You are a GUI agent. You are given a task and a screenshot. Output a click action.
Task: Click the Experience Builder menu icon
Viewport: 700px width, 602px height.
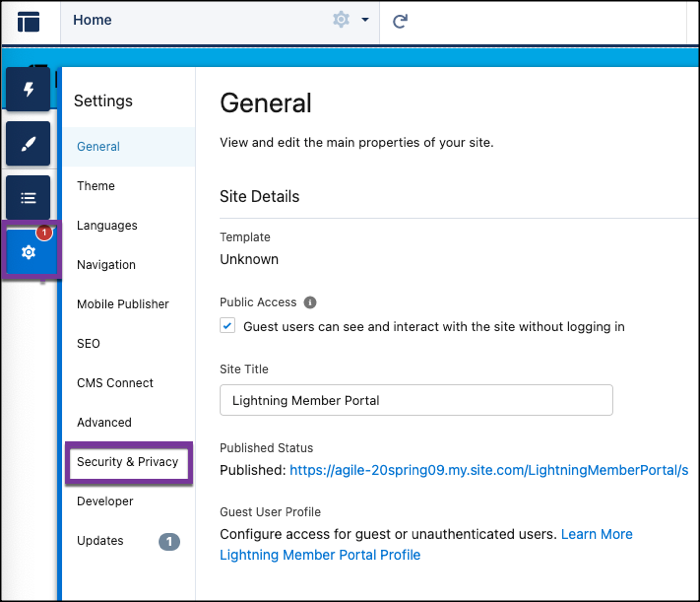point(29,21)
